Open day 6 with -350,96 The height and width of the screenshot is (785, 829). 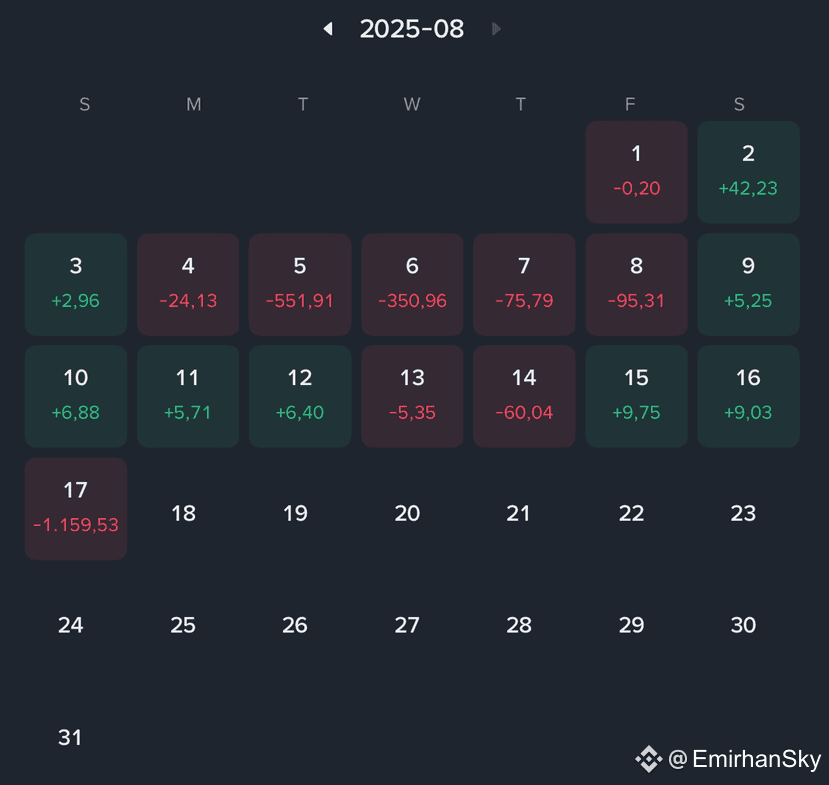[412, 284]
